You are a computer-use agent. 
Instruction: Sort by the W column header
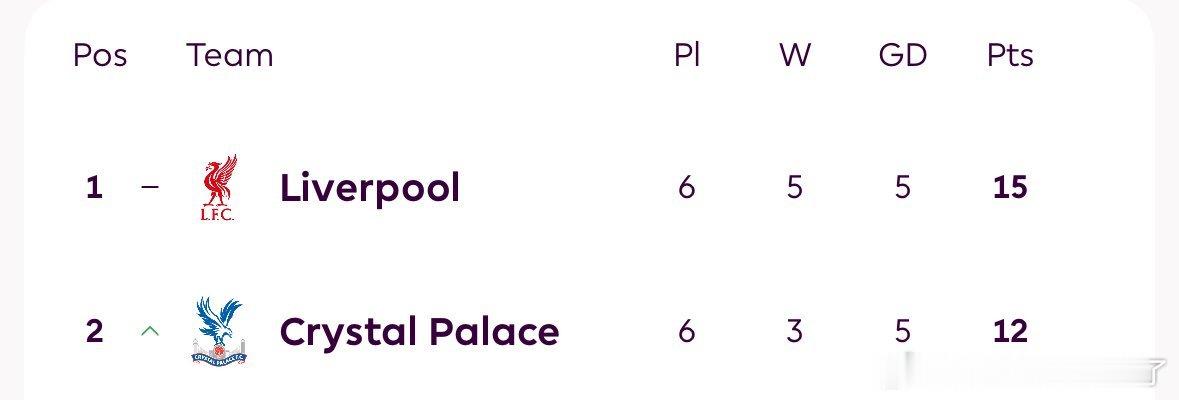coord(795,56)
